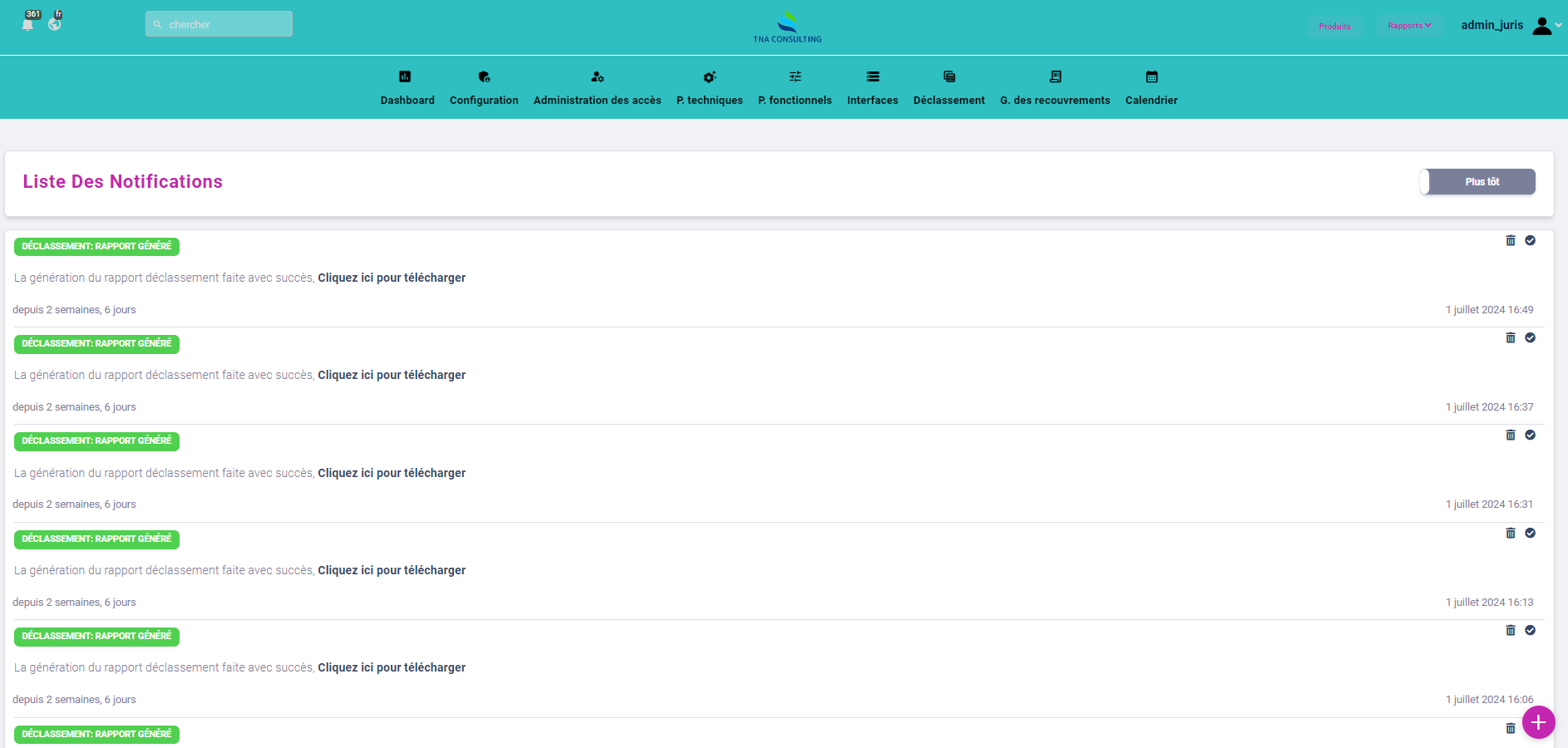1568x748 pixels.
Task: Check off the 16:06 notification
Action: [x=1530, y=630]
